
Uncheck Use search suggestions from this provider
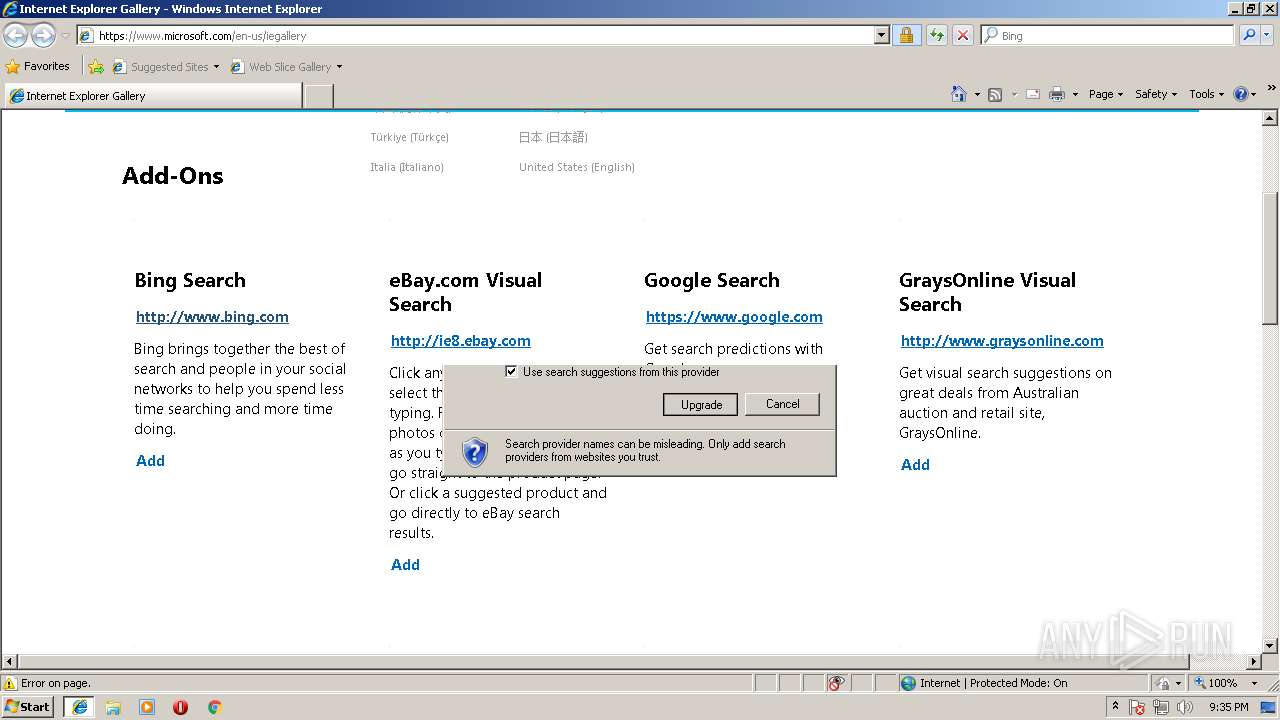511,371
